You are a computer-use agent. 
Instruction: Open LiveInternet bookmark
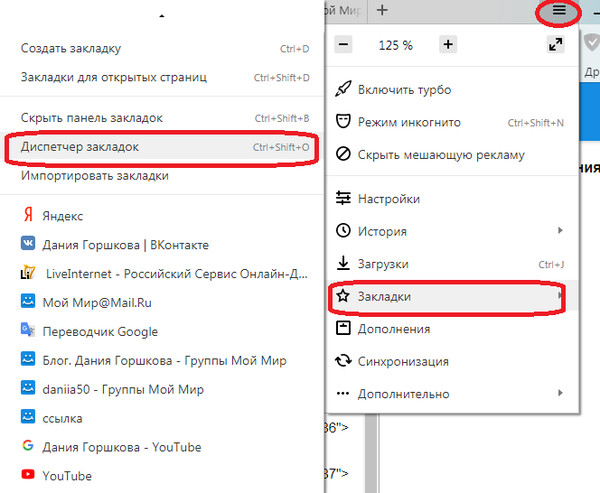tap(162, 274)
